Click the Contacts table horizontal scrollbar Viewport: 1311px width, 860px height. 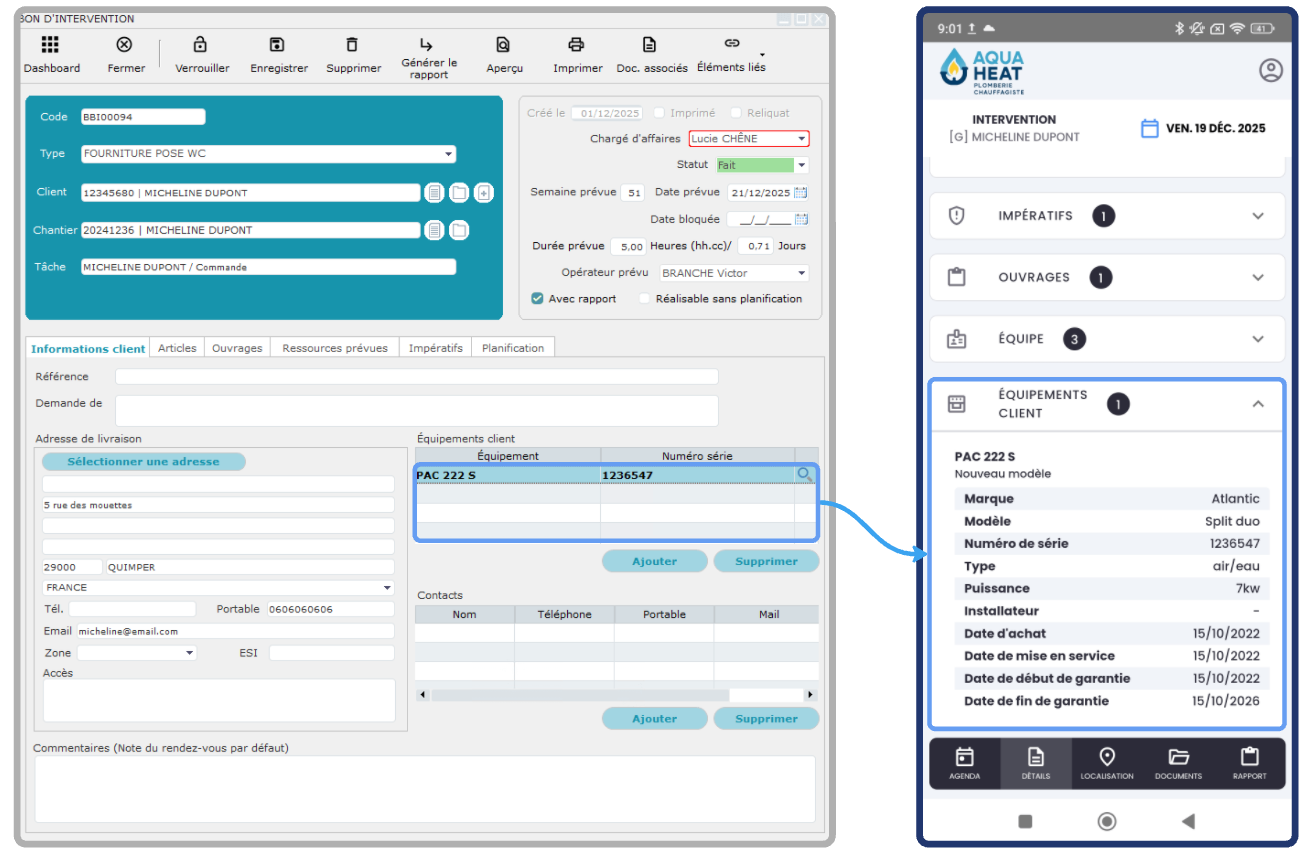point(580,695)
